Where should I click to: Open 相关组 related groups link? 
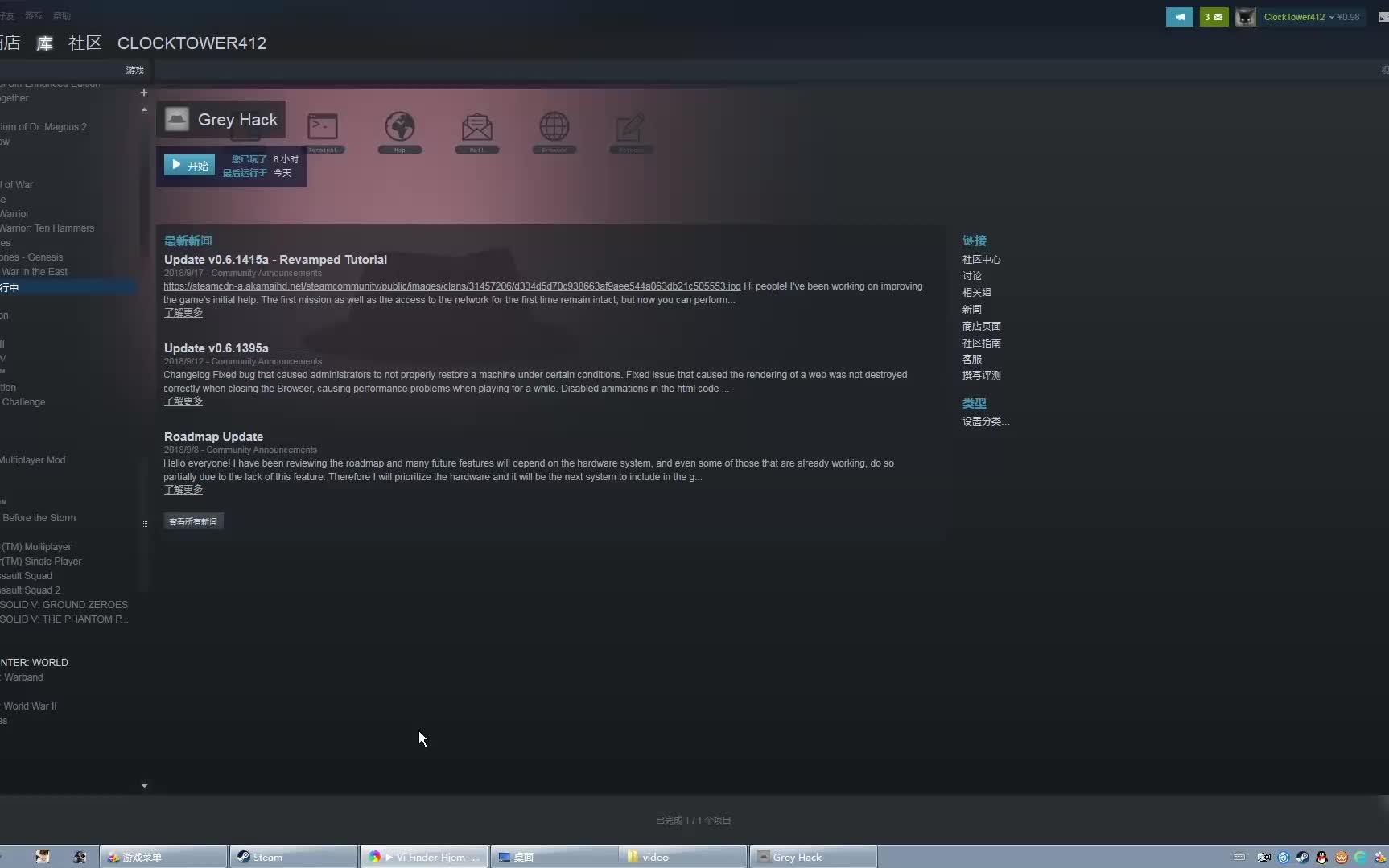[x=977, y=293]
